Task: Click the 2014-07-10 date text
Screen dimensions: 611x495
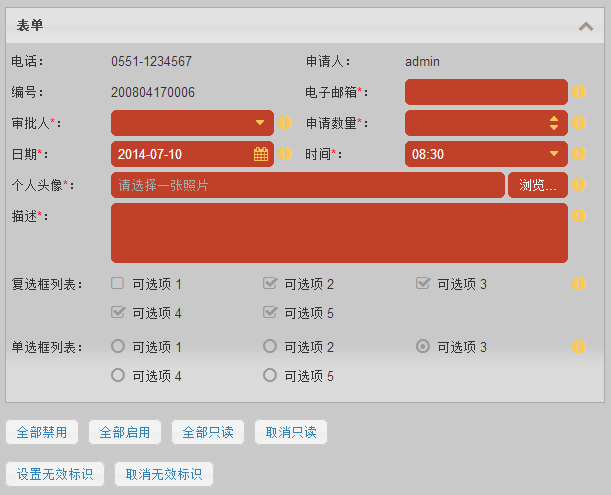Action: (x=150, y=154)
